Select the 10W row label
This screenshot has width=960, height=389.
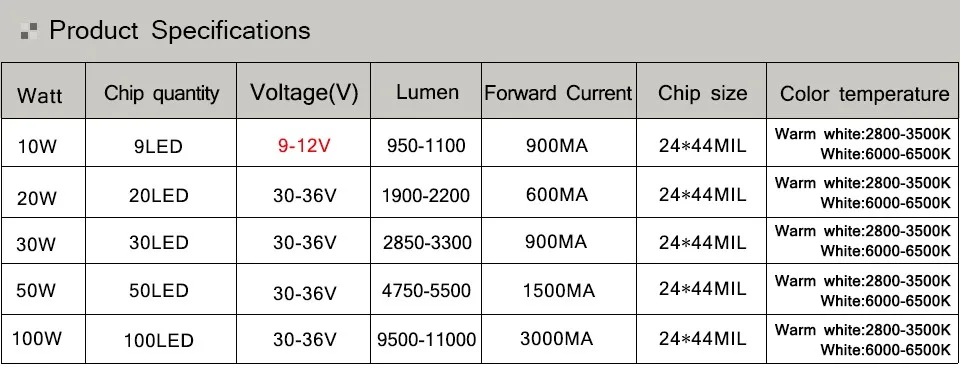point(37,148)
